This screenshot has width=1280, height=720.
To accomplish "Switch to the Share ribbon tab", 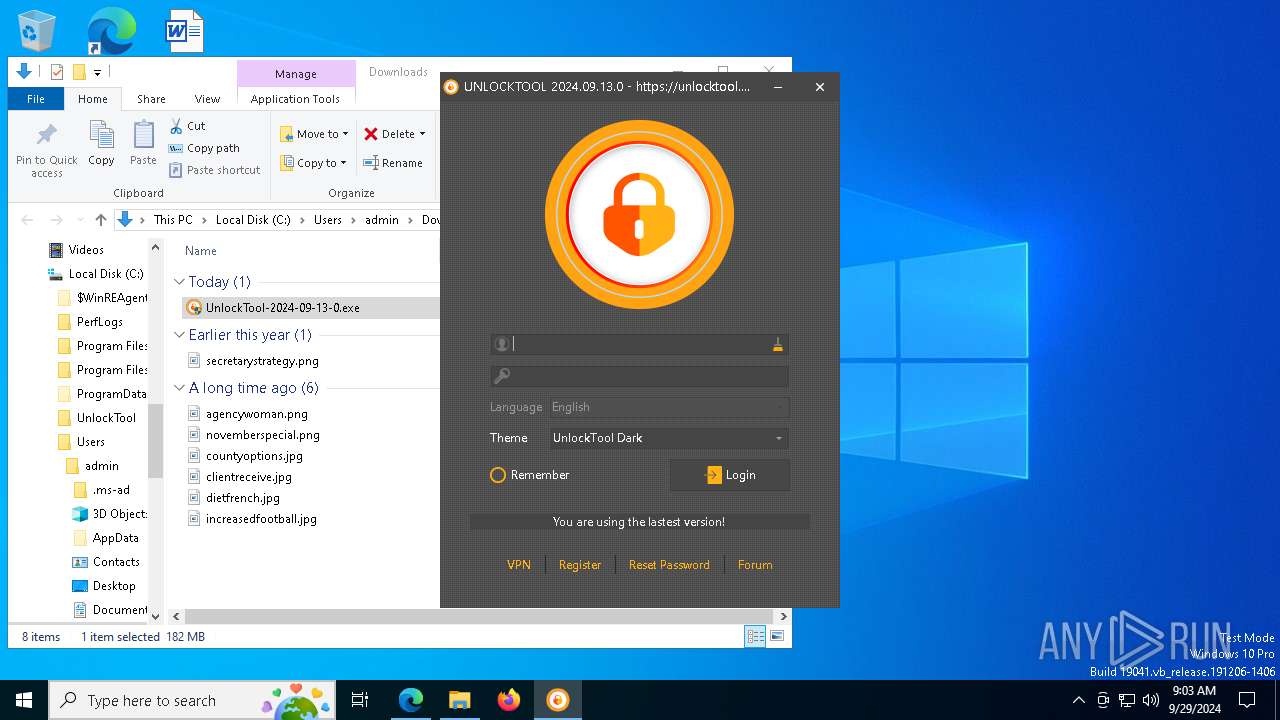I will 151,99.
